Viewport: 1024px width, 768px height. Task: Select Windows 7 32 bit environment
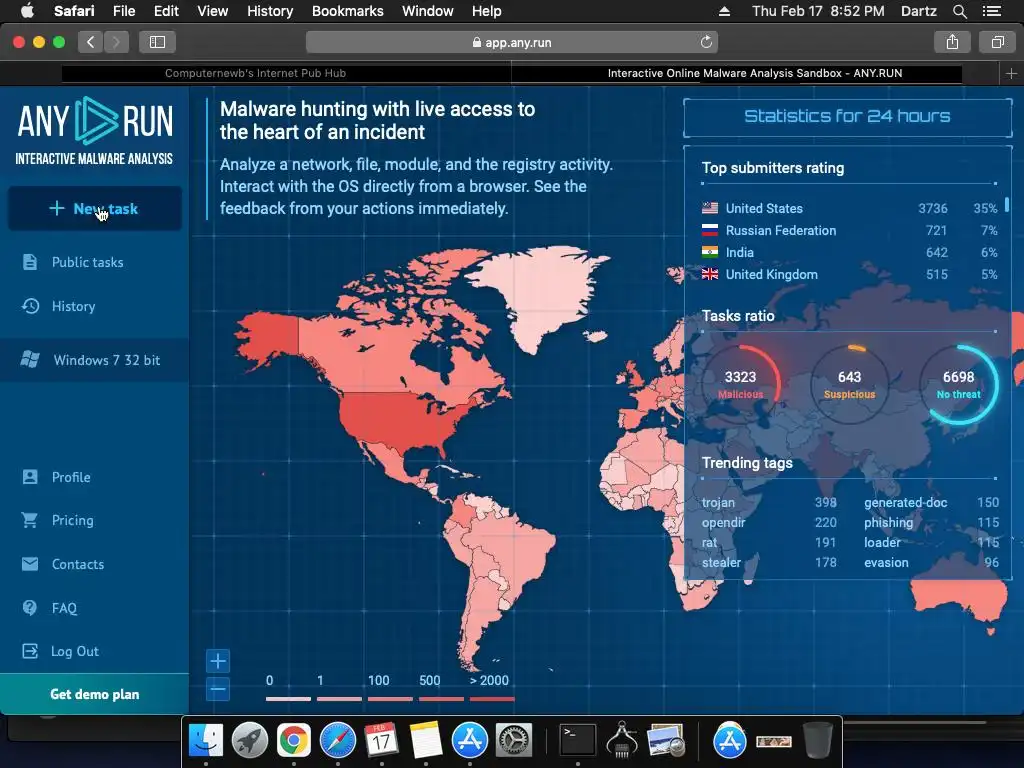pyautogui.click(x=95, y=360)
